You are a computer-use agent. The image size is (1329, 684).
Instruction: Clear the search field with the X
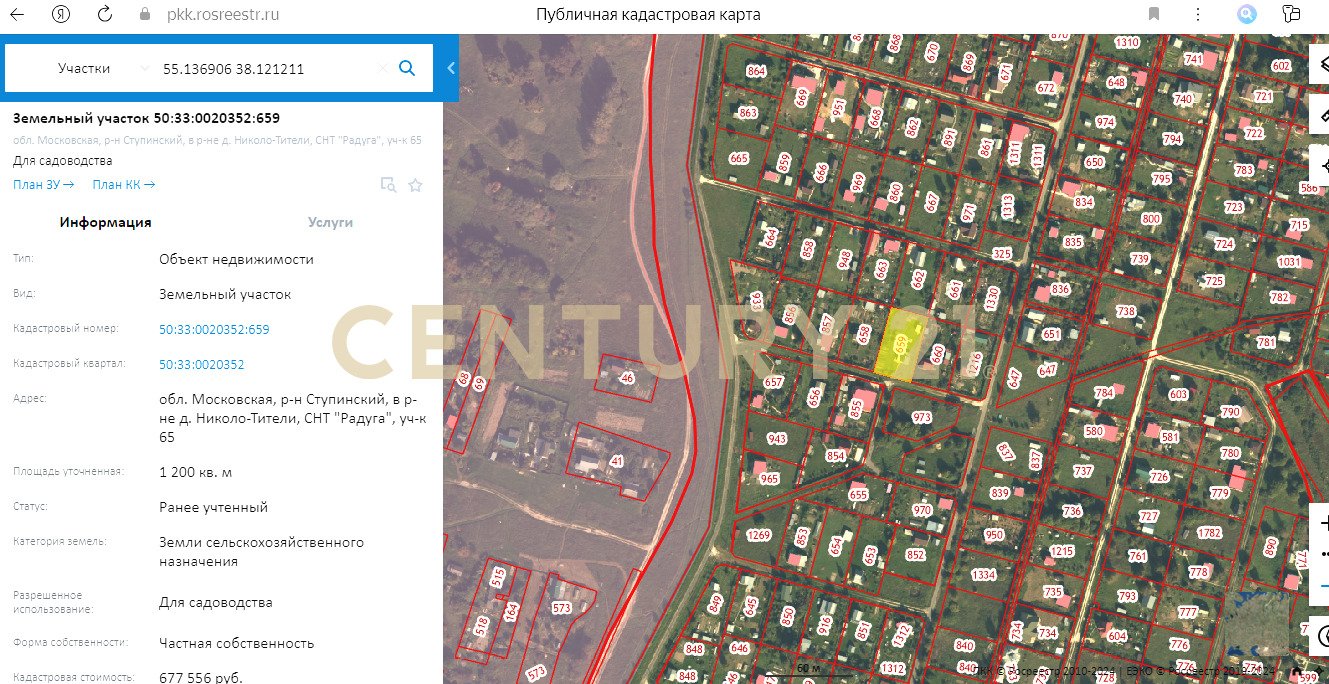coord(382,68)
